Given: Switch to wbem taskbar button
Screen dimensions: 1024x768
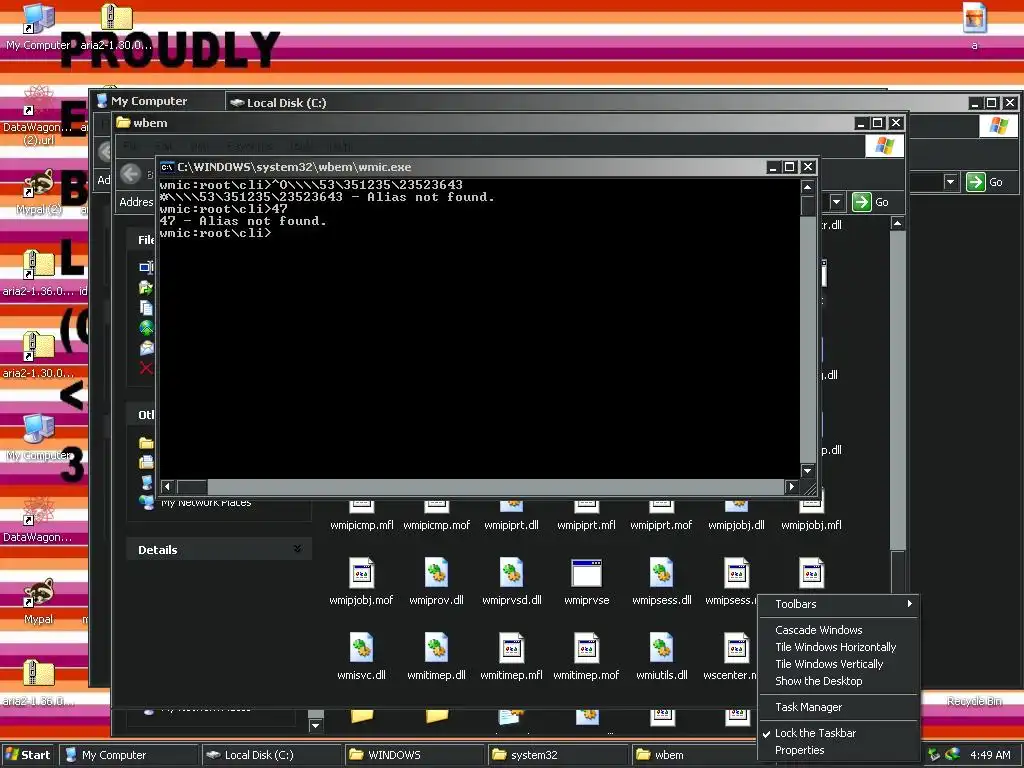Looking at the screenshot, I should [x=696, y=755].
